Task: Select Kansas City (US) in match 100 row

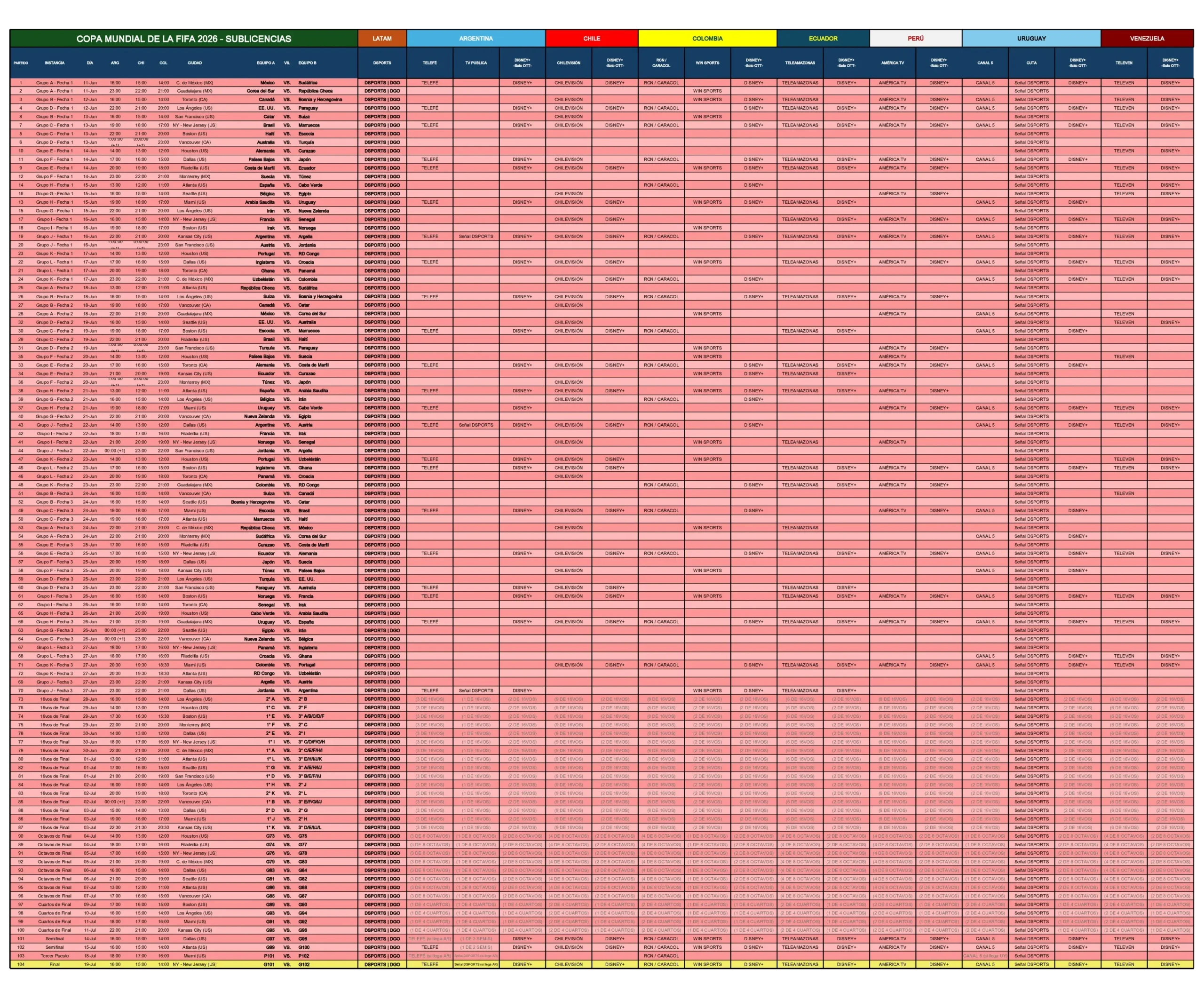Action: tap(195, 930)
